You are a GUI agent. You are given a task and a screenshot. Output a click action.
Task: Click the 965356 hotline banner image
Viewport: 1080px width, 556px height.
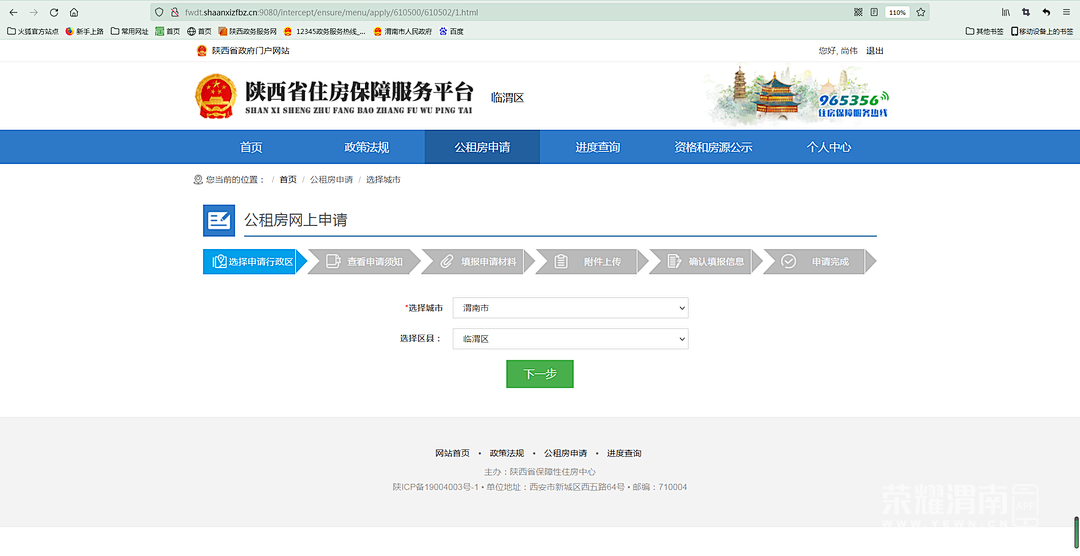(x=797, y=94)
